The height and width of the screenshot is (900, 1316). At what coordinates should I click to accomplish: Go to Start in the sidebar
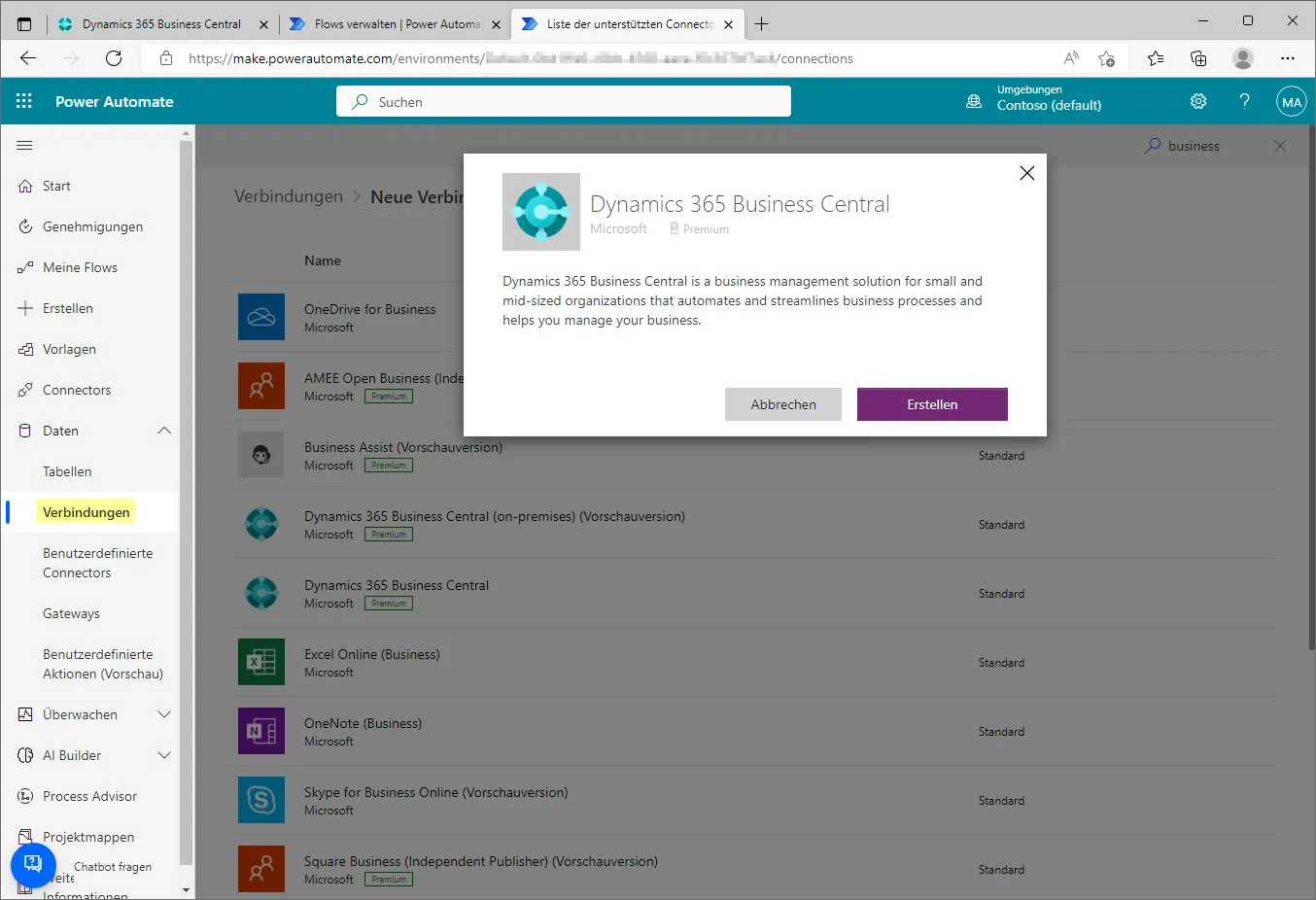pos(56,186)
